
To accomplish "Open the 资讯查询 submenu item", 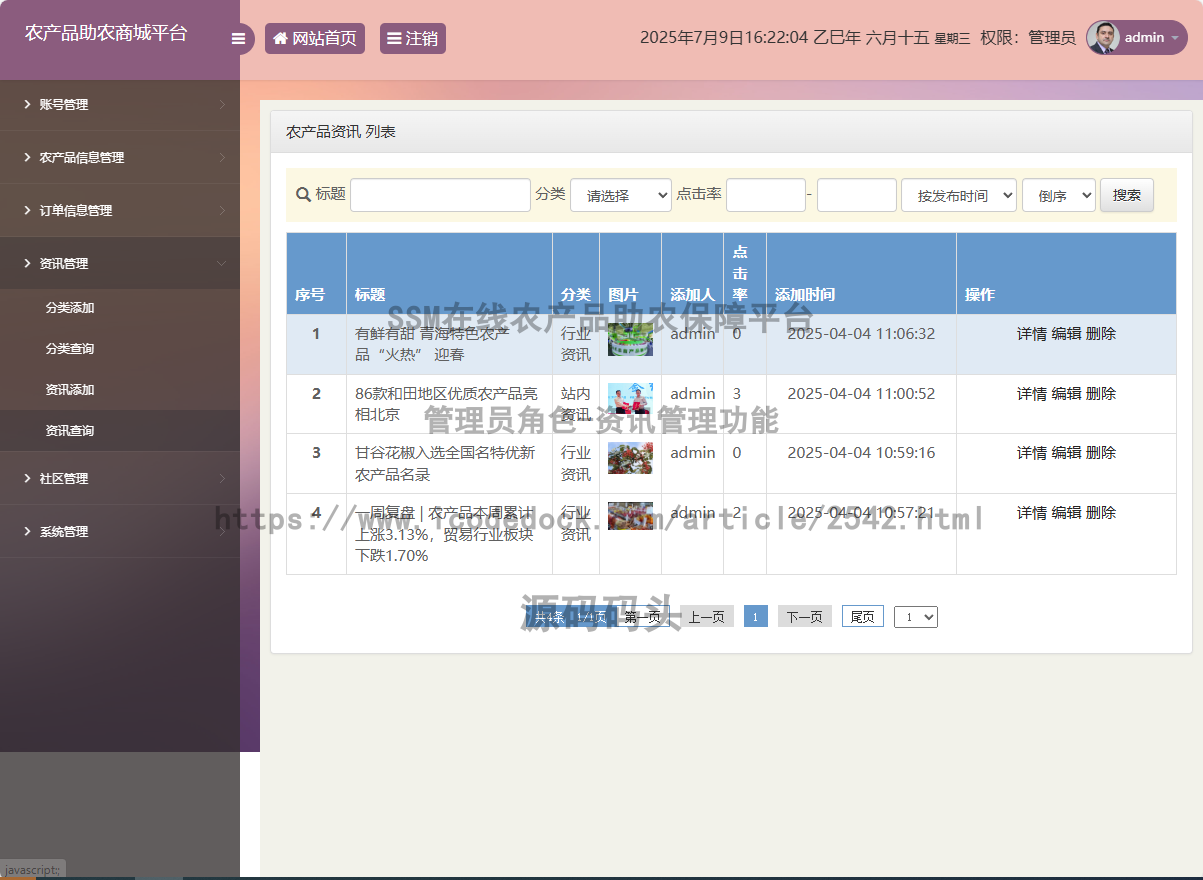I will pyautogui.click(x=120, y=431).
